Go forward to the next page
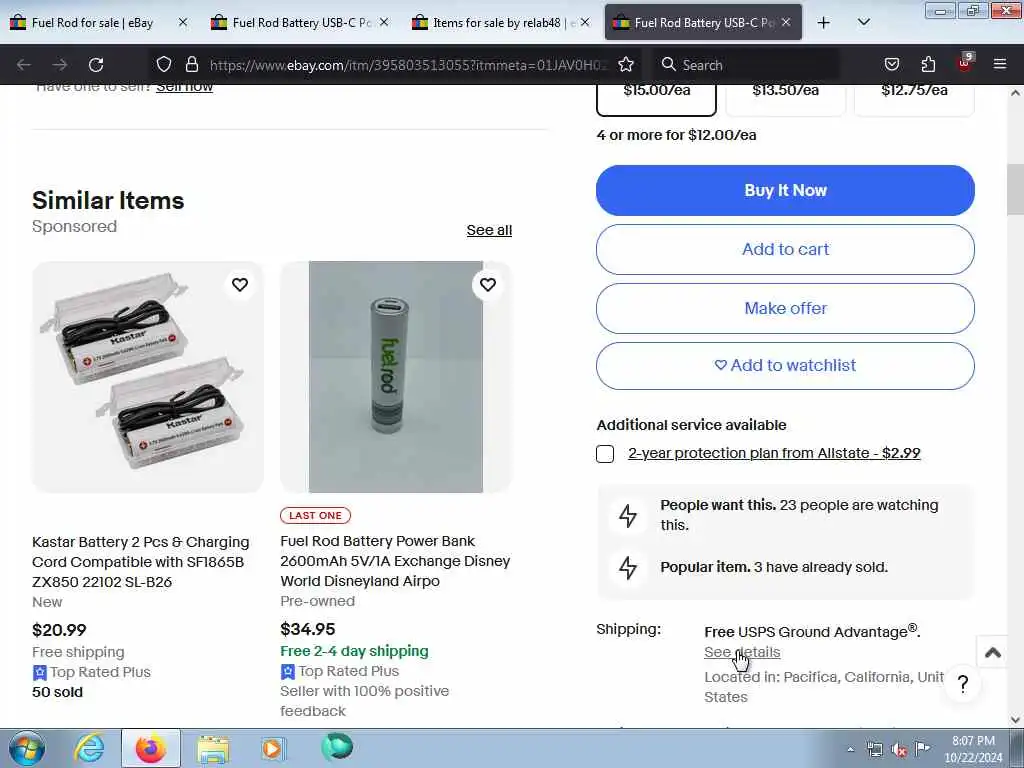 [60, 65]
